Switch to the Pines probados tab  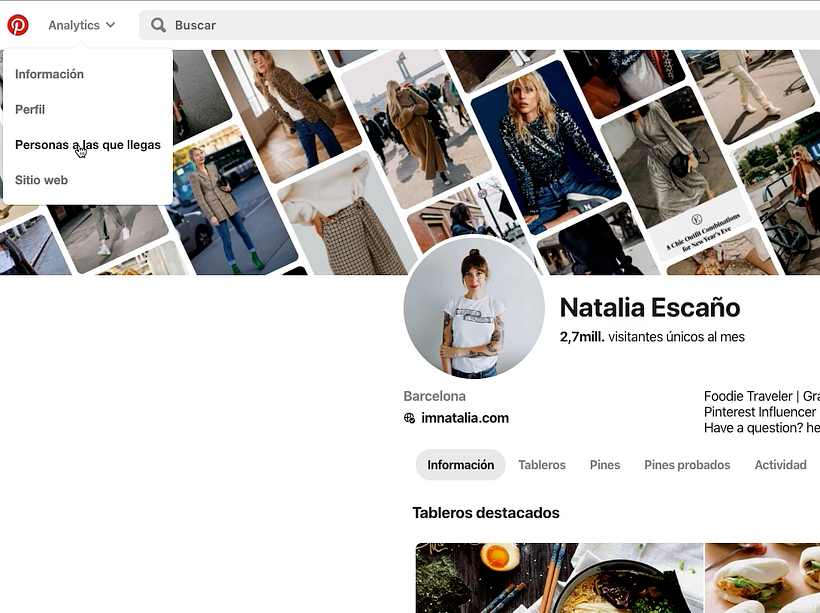[687, 465]
